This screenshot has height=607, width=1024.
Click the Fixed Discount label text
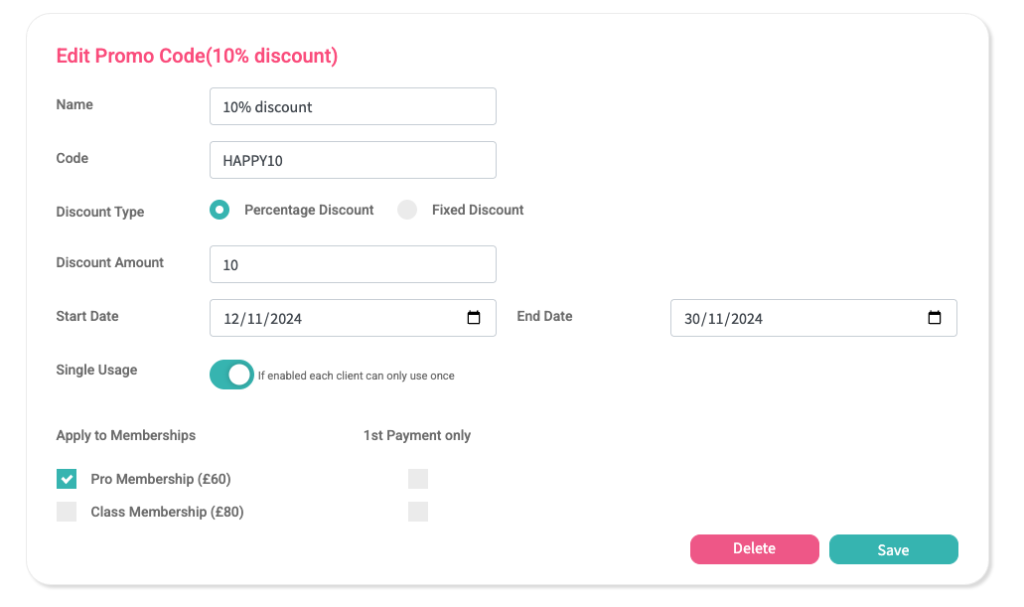pos(478,210)
